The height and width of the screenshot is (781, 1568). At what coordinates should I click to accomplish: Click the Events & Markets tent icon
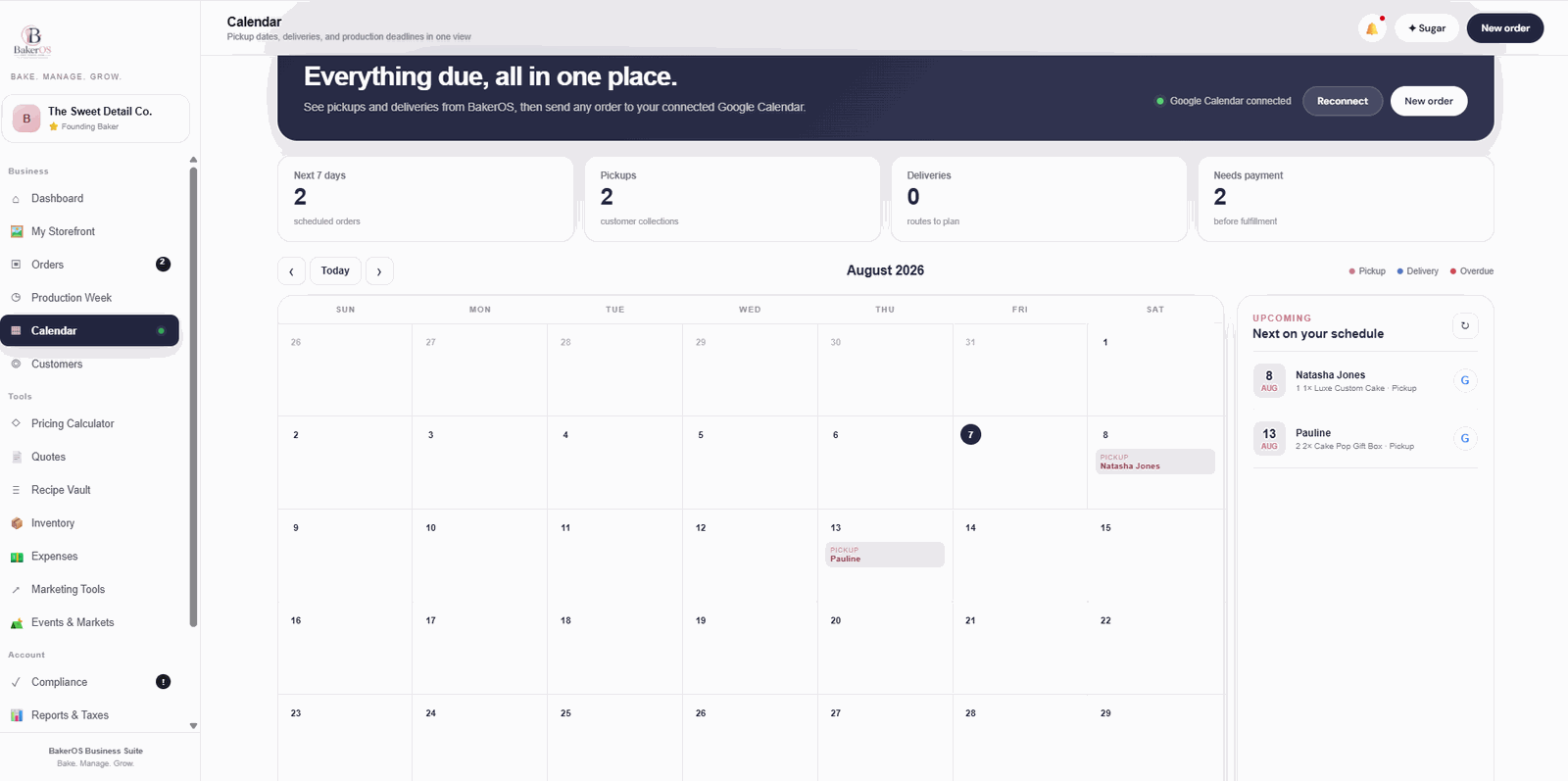(x=16, y=623)
